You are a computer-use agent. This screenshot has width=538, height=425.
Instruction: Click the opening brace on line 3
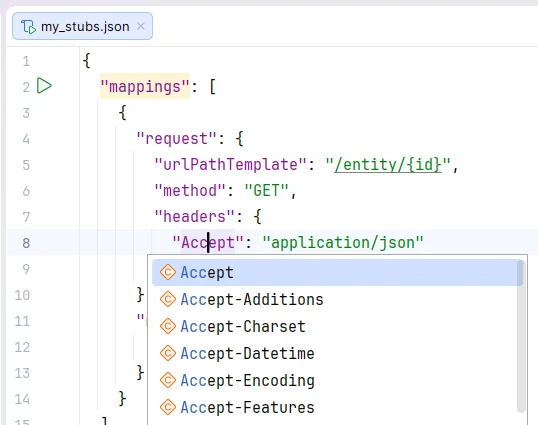(122, 113)
